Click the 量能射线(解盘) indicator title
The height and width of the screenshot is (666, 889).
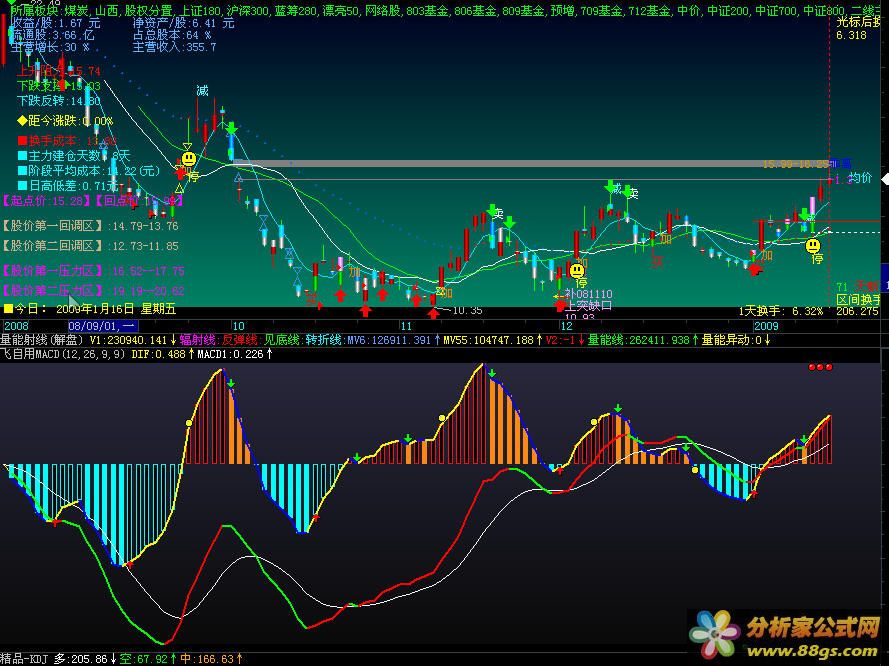pos(42,340)
